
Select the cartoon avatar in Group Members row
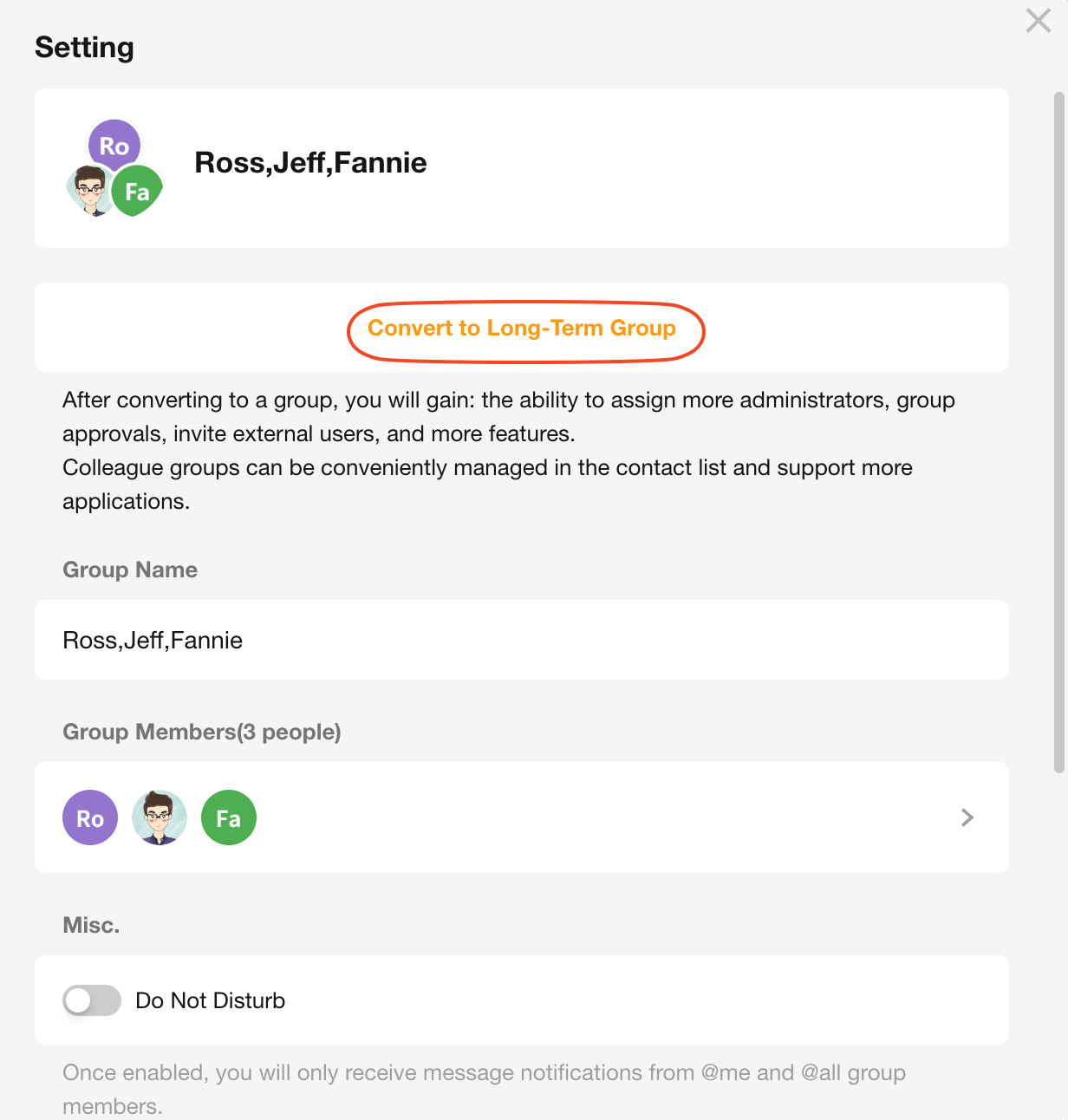(160, 817)
